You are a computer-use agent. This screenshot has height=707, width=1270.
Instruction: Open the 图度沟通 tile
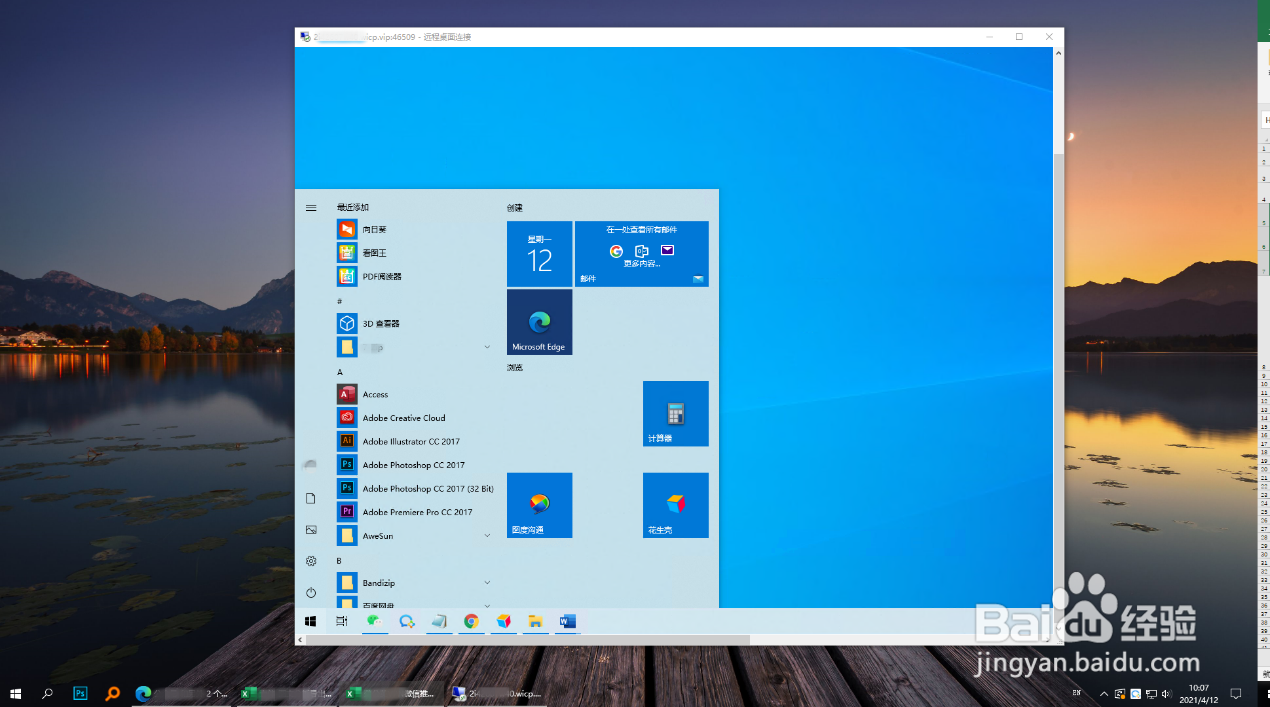point(540,505)
